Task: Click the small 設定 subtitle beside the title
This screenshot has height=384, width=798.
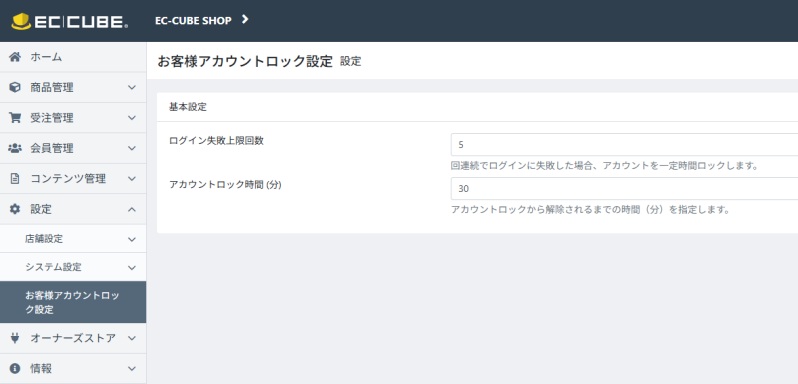Action: 351,62
